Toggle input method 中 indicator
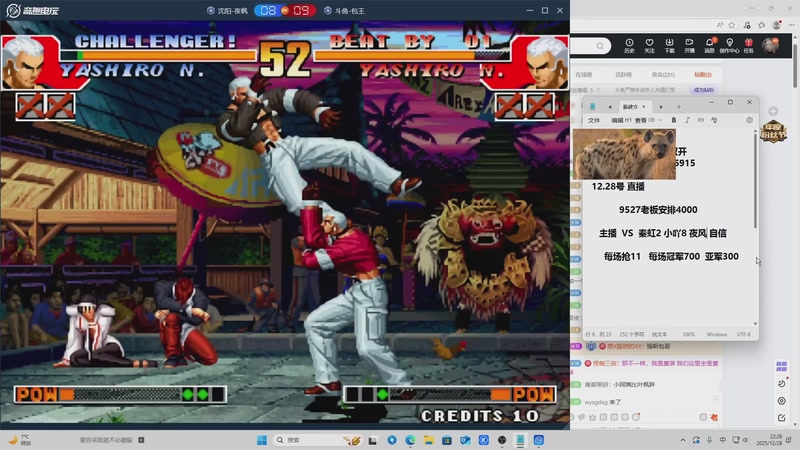Image resolution: width=800 pixels, height=450 pixels. pos(722,440)
